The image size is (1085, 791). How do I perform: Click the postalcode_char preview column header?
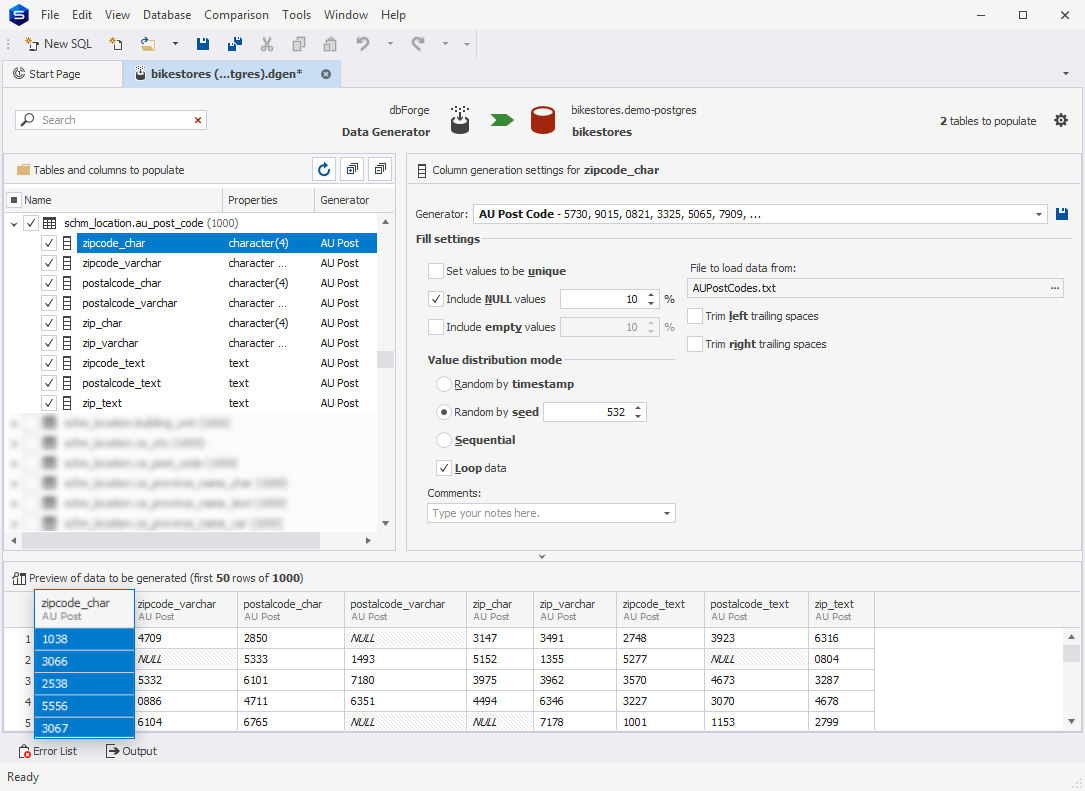click(291, 610)
